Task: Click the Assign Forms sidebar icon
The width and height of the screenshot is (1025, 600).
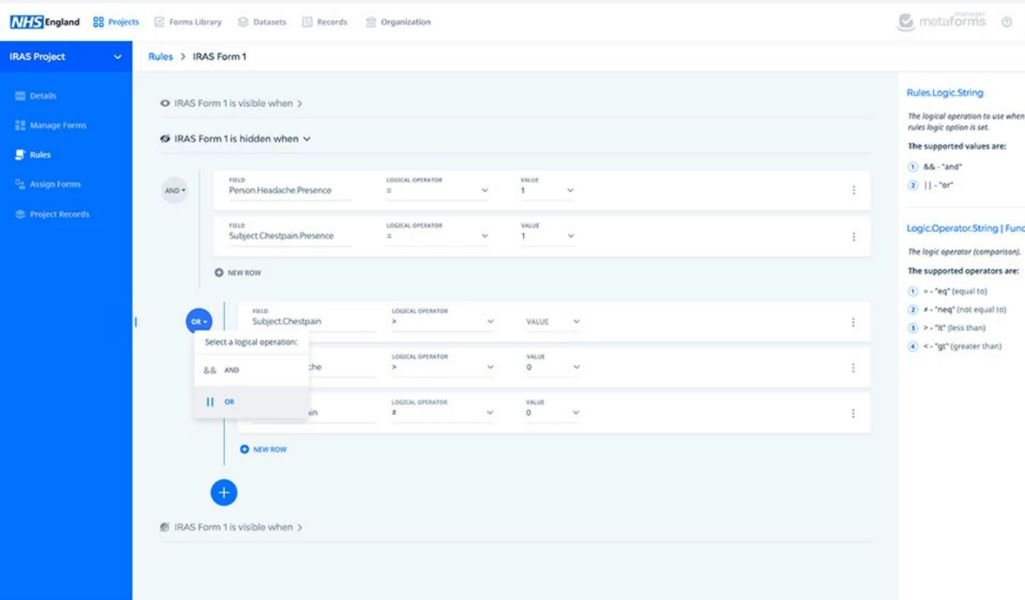Action: point(20,184)
